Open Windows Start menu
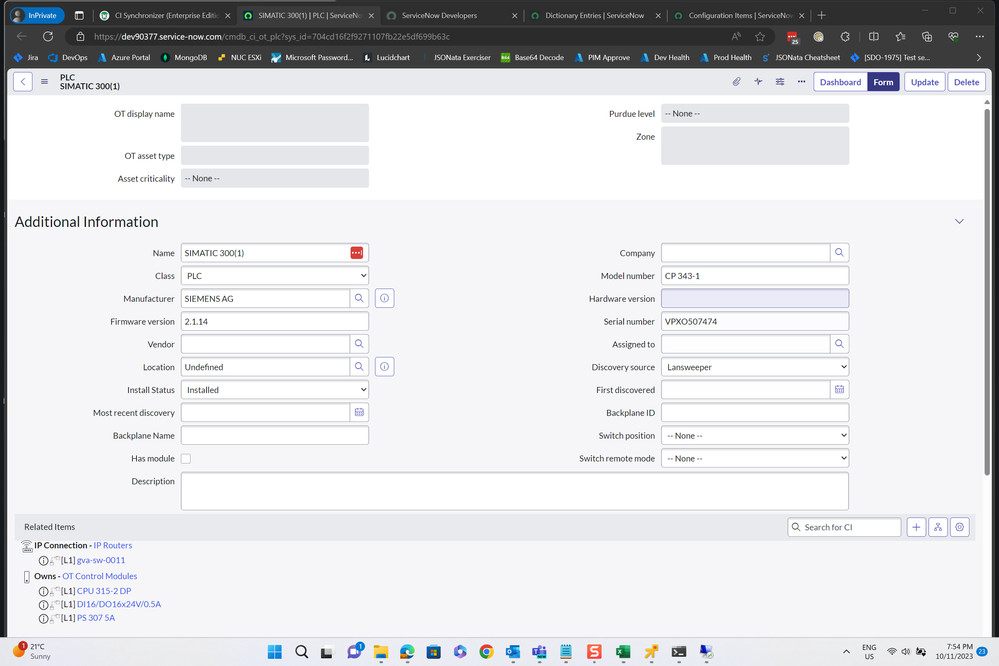This screenshot has height=666, width=999. pyautogui.click(x=275, y=651)
